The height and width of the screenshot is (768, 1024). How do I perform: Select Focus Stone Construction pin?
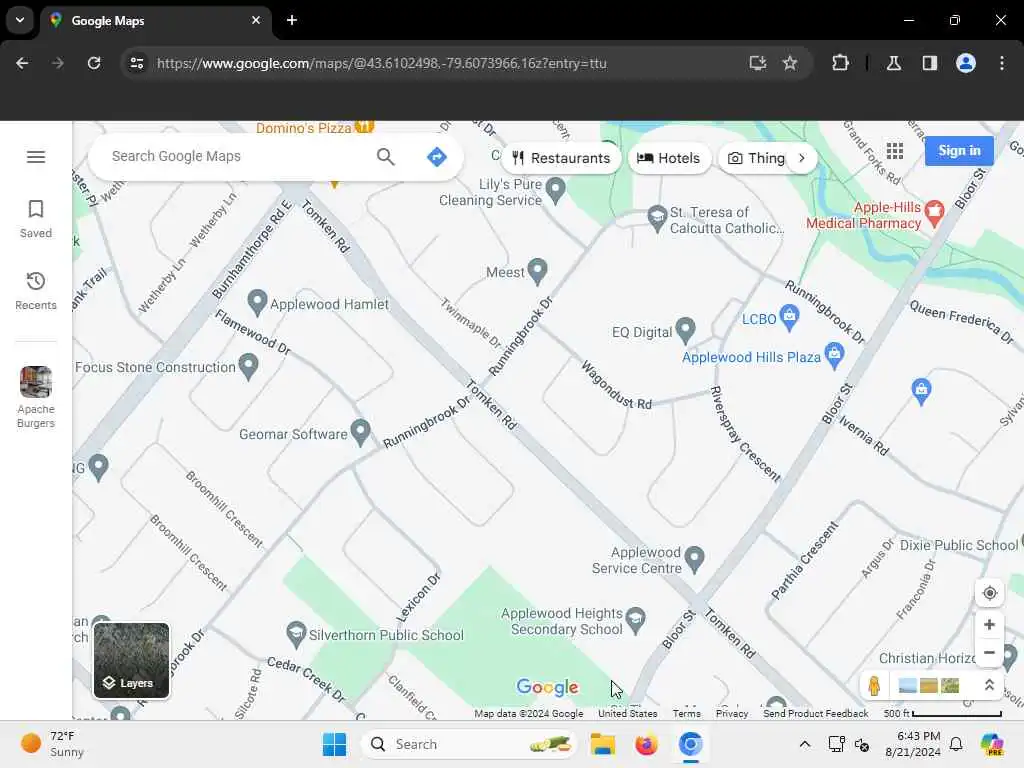(x=248, y=366)
